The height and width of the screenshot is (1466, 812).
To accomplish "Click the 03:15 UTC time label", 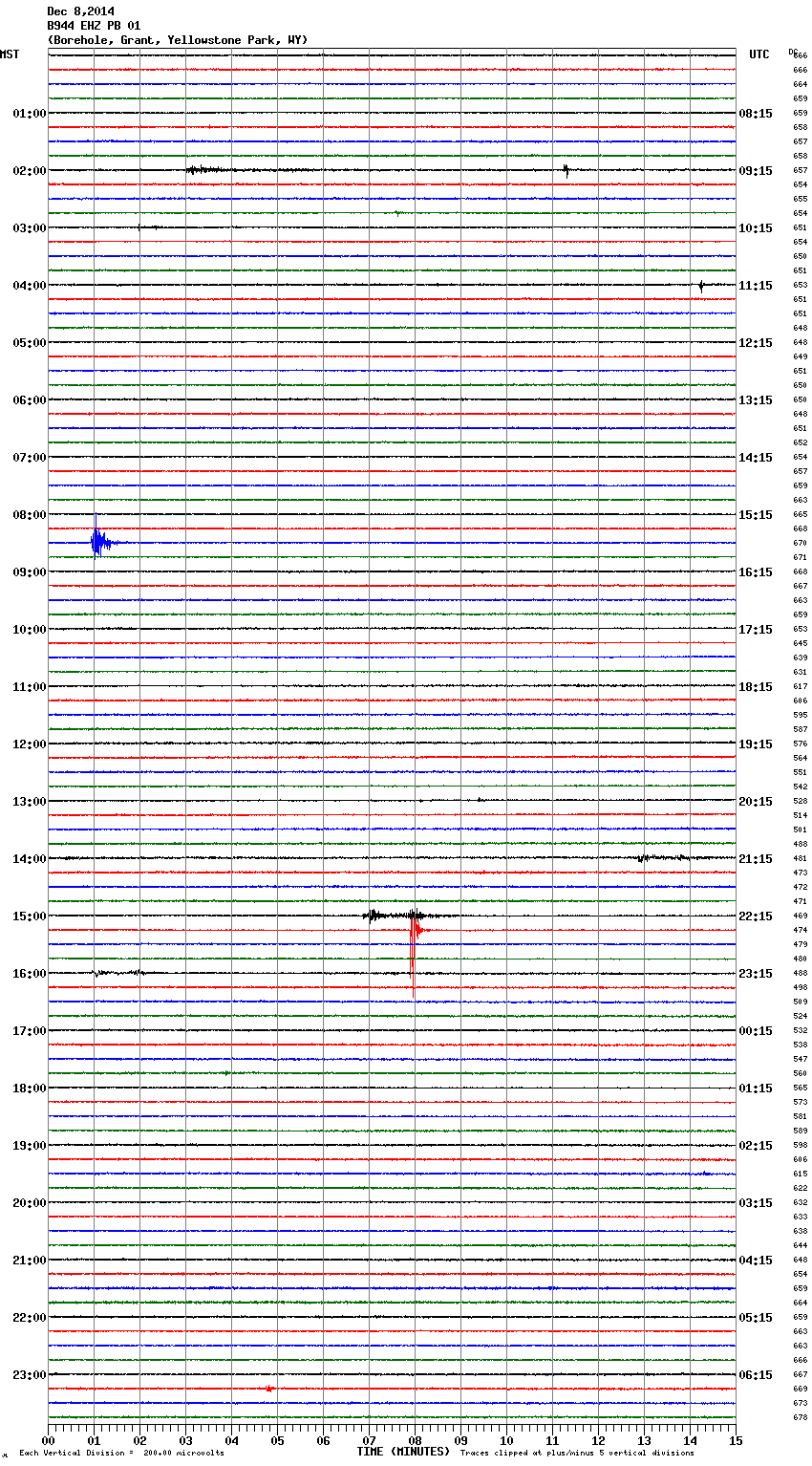I will 756,1203.
